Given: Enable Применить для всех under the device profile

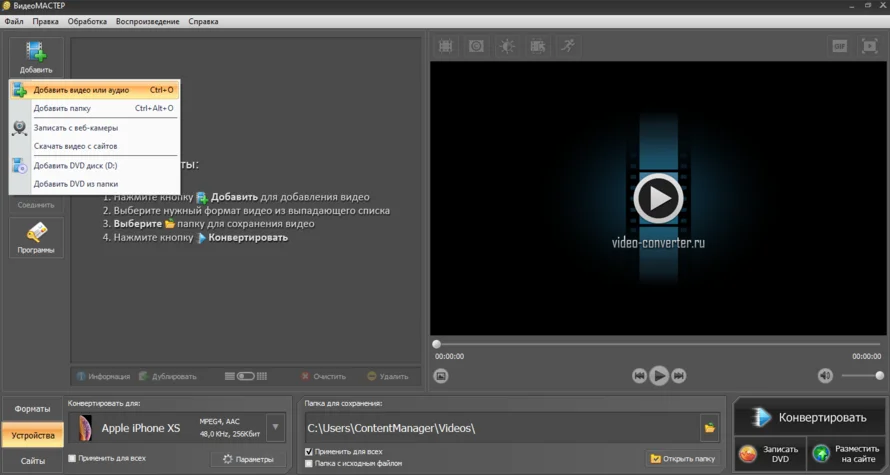Looking at the screenshot, I should [x=72, y=458].
